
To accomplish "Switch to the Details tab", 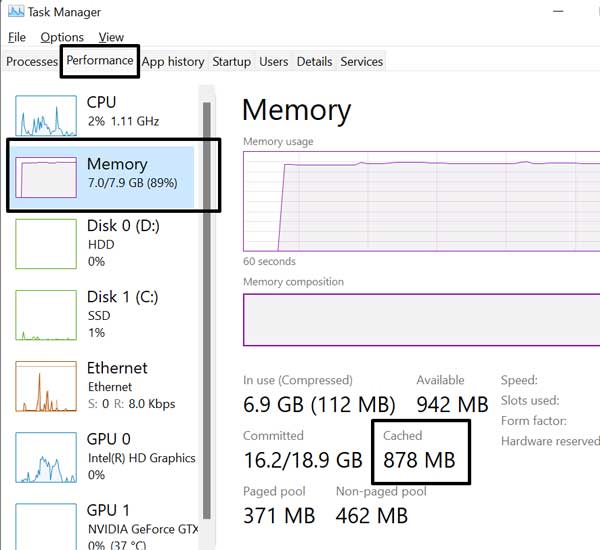I will [314, 61].
